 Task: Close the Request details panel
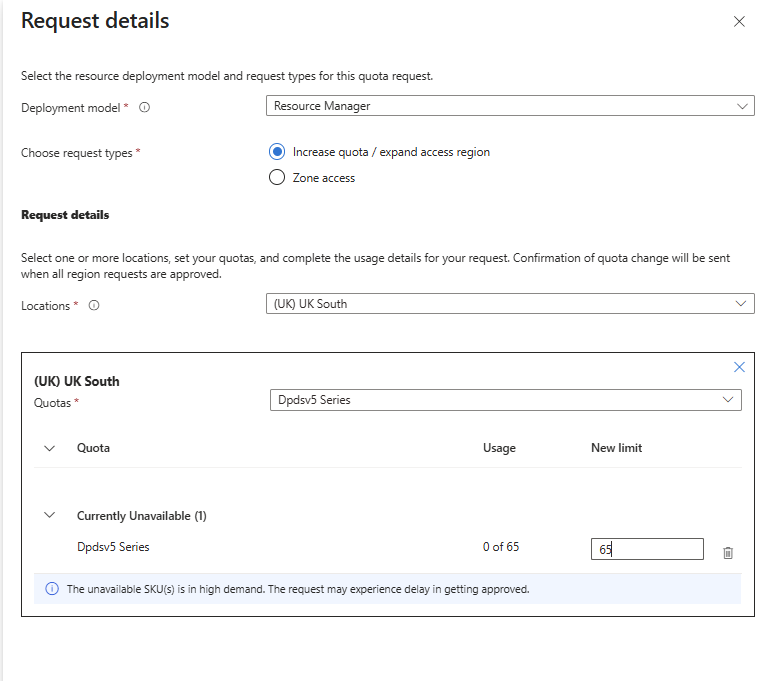(739, 21)
